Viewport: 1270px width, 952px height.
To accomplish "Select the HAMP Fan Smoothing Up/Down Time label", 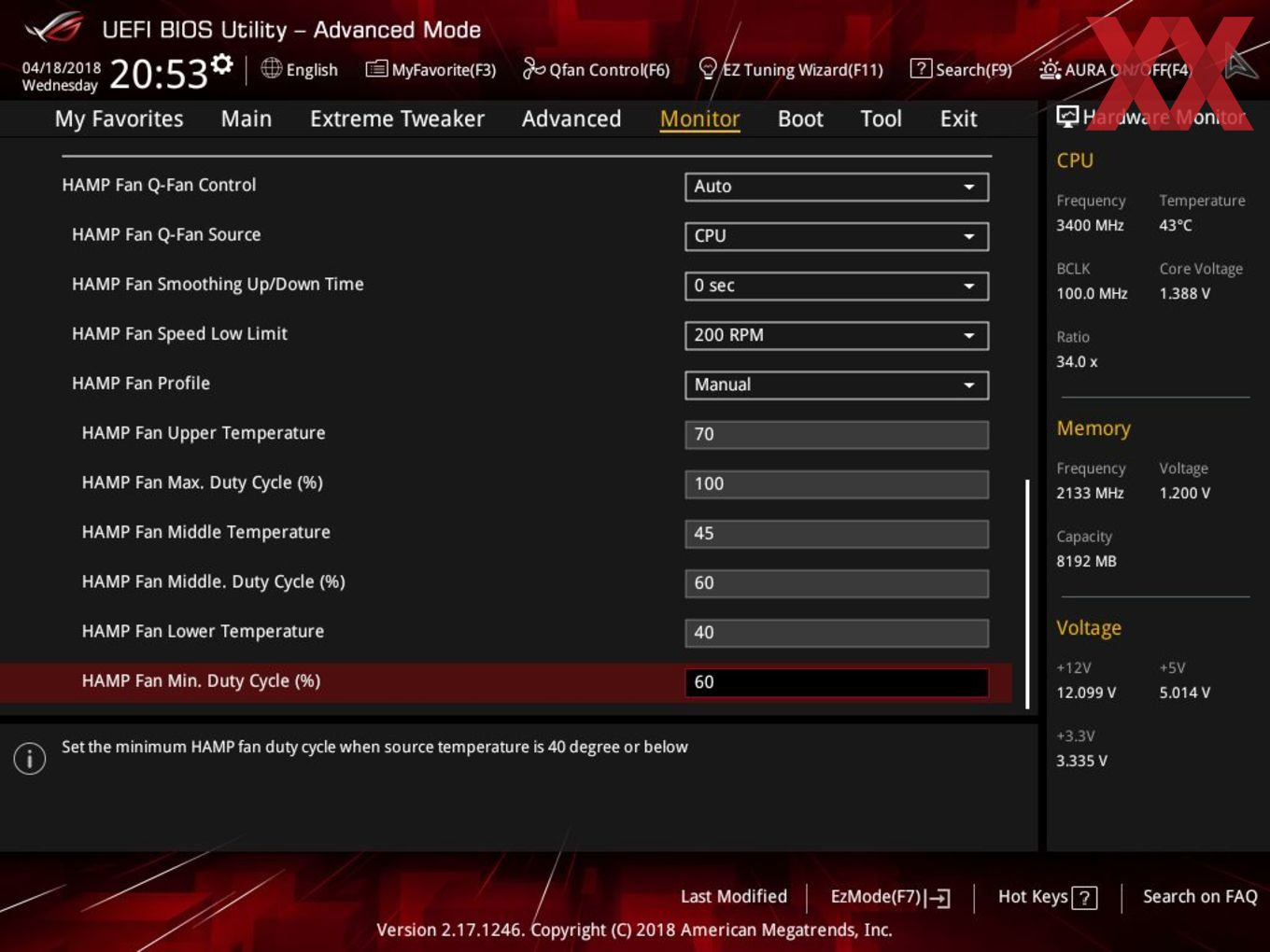I will pyautogui.click(x=218, y=284).
